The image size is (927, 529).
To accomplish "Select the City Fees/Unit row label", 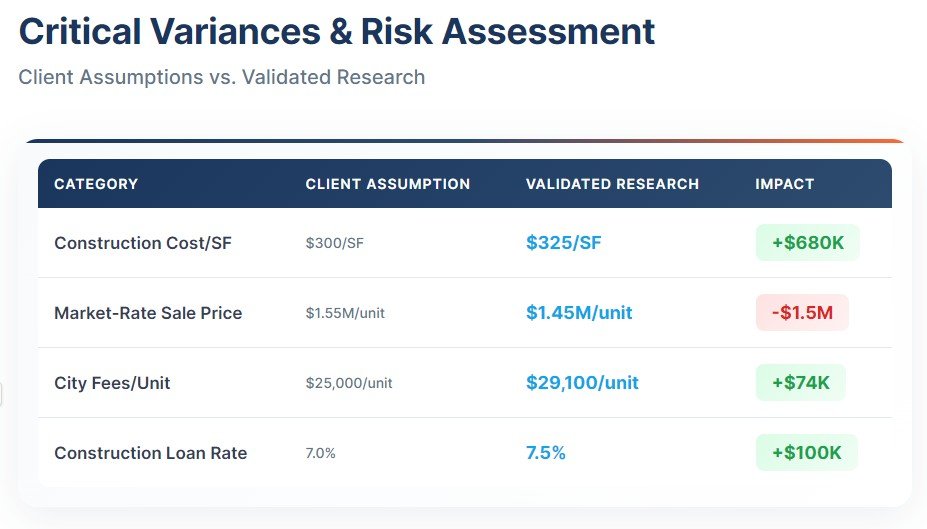I will pyautogui.click(x=112, y=383).
